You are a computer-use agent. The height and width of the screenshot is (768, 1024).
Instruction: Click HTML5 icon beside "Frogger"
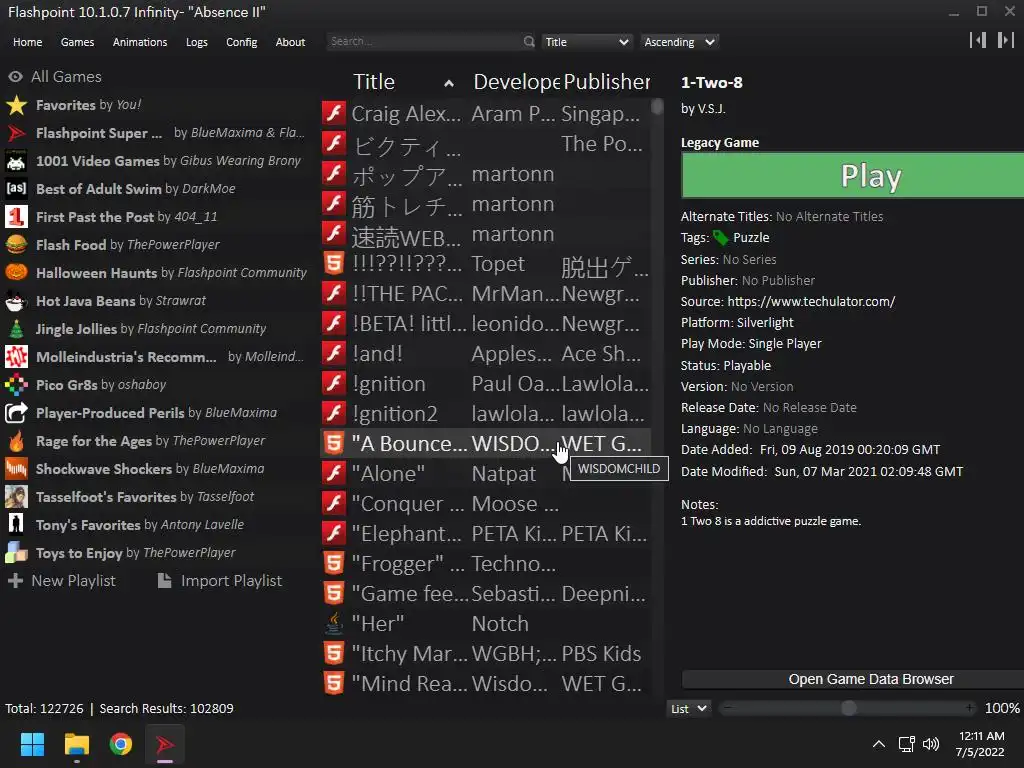[334, 564]
